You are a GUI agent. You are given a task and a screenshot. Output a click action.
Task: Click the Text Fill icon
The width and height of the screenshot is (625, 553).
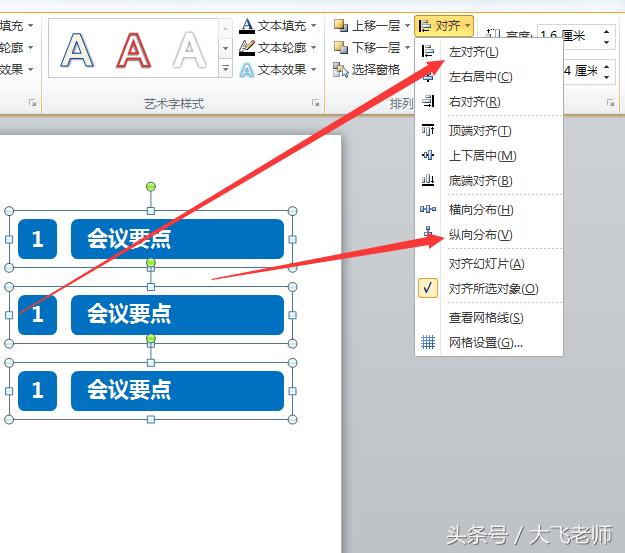tap(247, 26)
